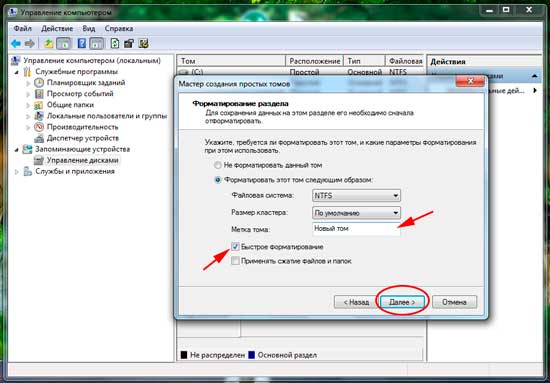
Task: Click the blue Back arrow in toolbar
Action: coord(16,43)
